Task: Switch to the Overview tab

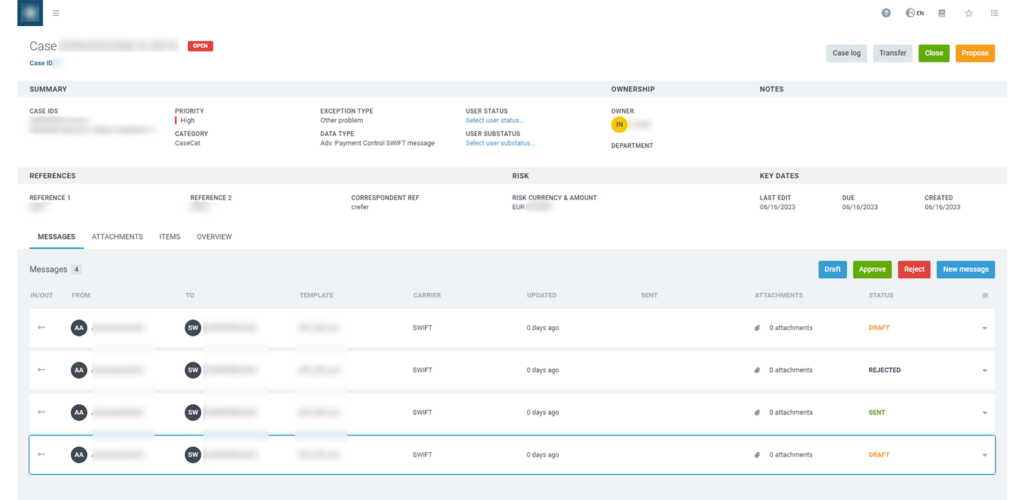Action: [x=214, y=237]
